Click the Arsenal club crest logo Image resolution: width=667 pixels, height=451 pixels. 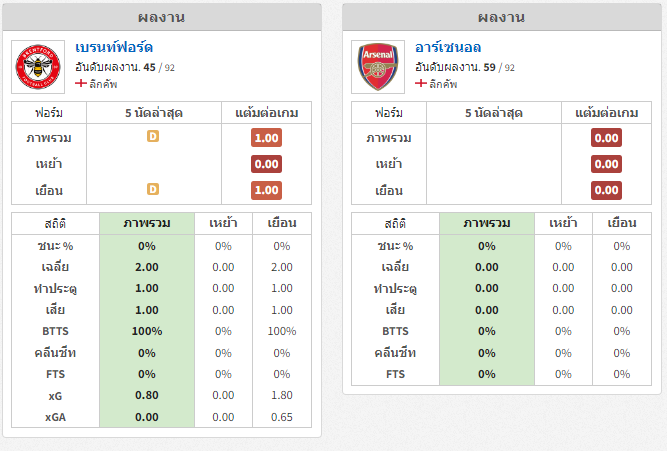tap(378, 67)
